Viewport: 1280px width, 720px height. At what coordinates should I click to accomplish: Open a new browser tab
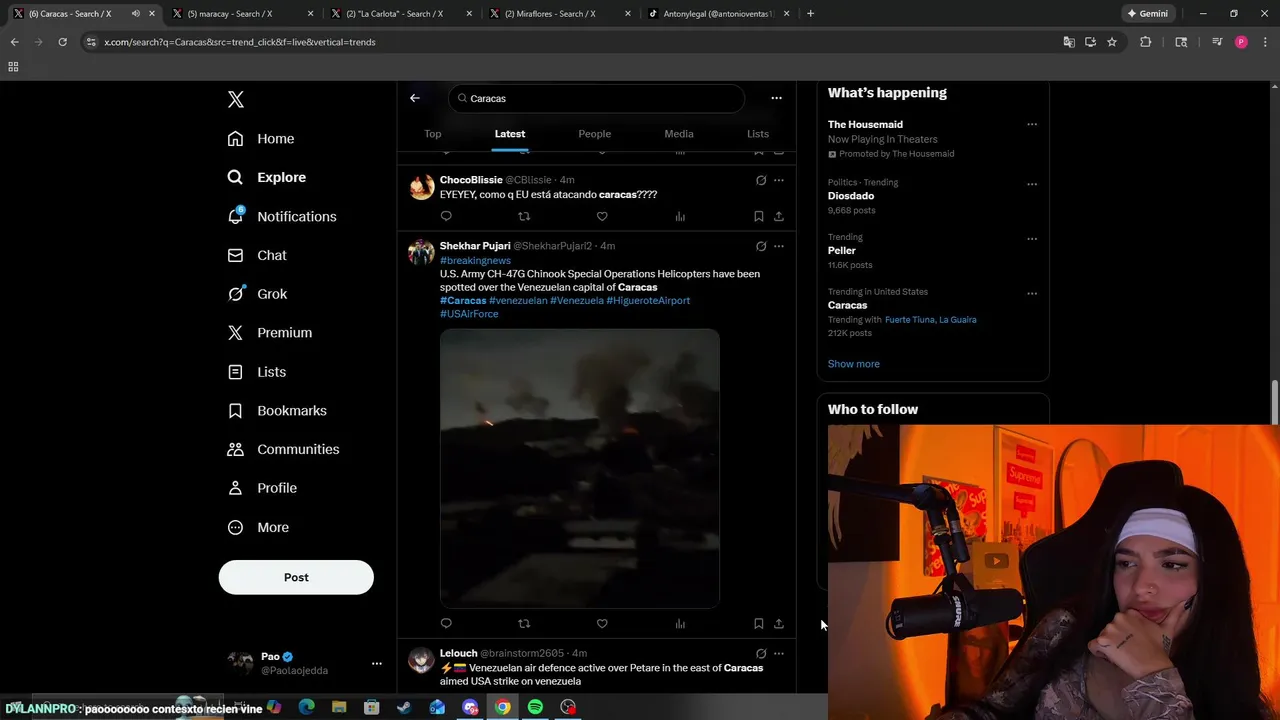point(810,14)
